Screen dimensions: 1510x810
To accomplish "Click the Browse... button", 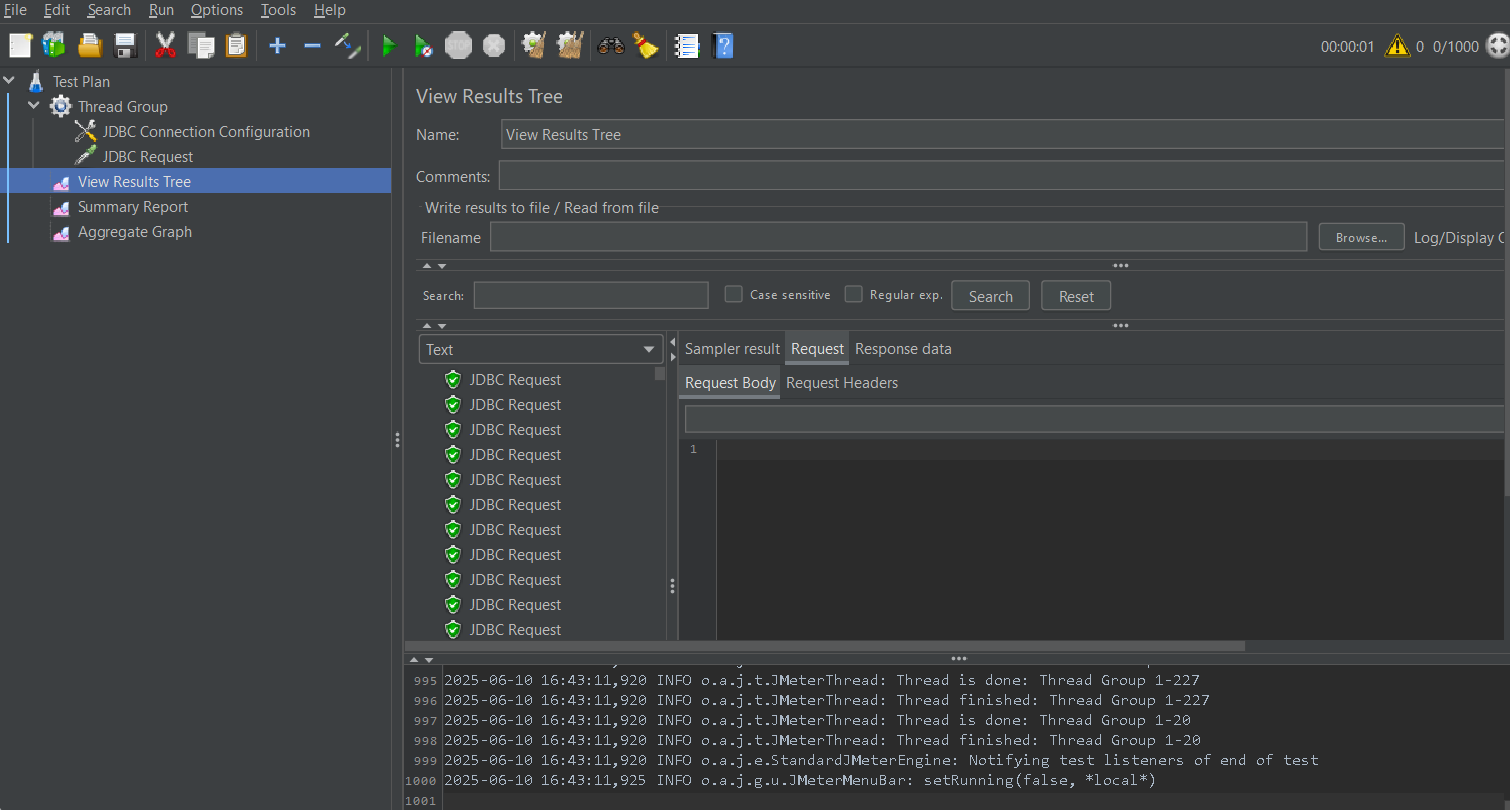I will click(1361, 237).
